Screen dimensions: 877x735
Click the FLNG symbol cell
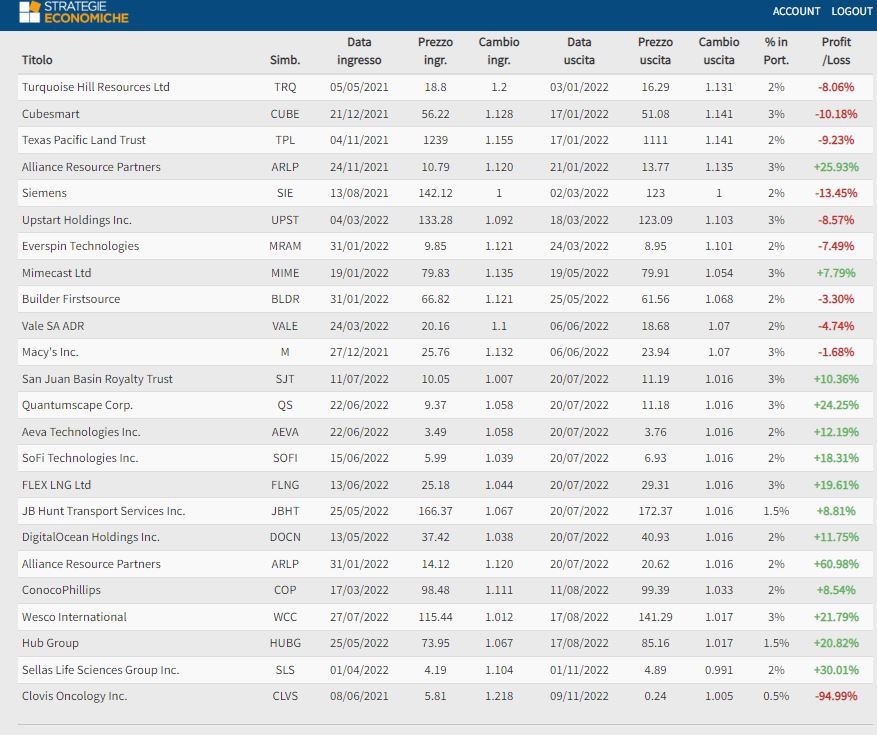[285, 485]
